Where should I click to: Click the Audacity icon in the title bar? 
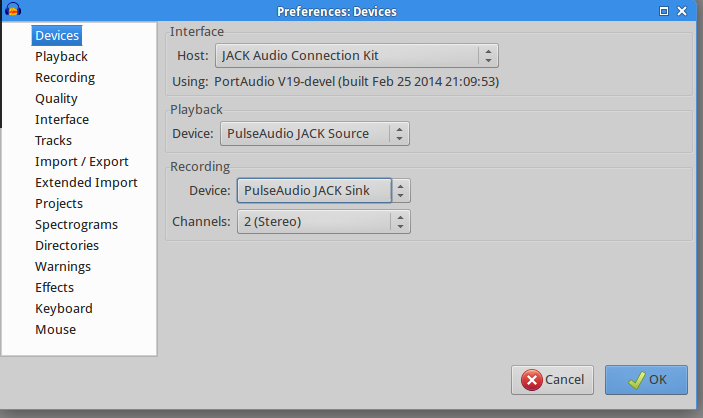pos(13,11)
